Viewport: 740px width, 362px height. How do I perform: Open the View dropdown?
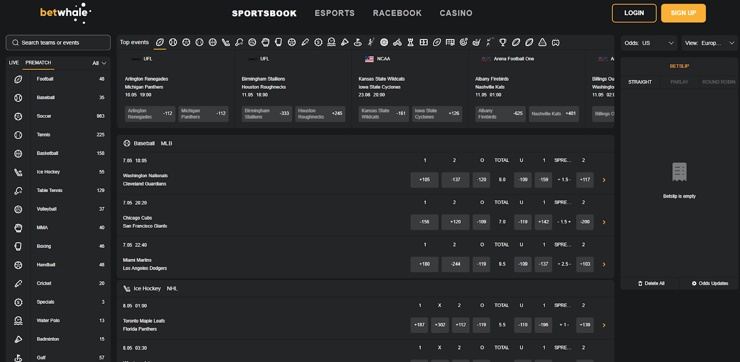click(709, 43)
